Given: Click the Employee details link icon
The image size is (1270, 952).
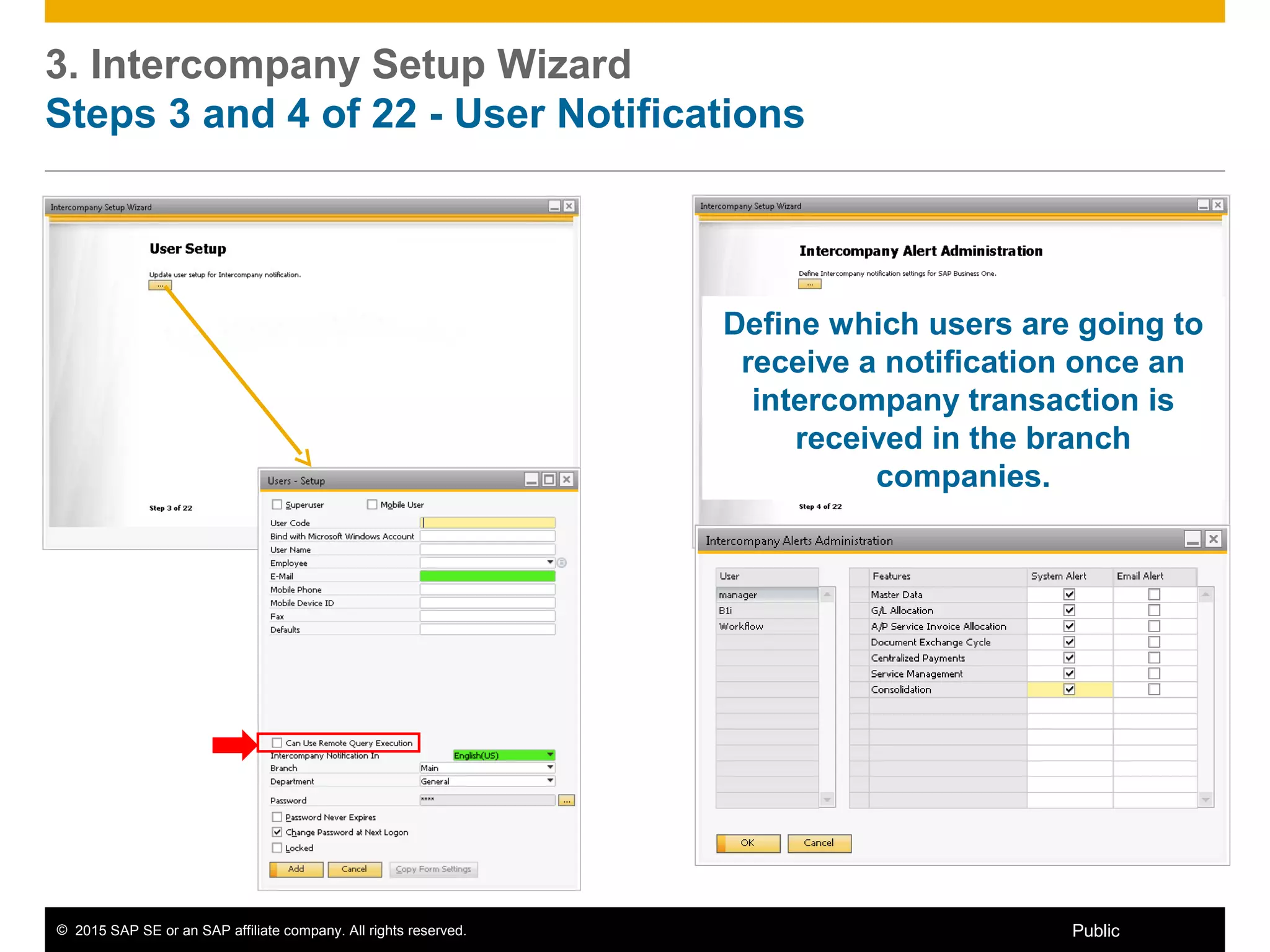Looking at the screenshot, I should (561, 563).
